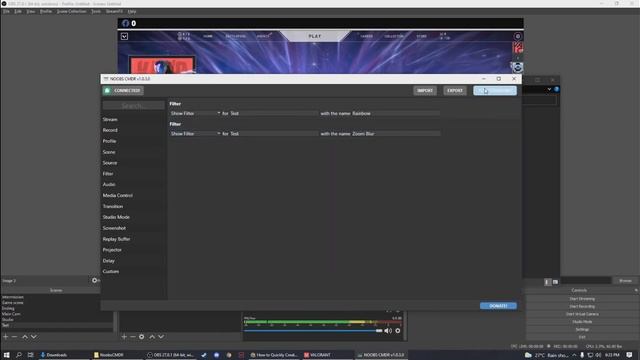Click add source plus icon in OBS
This screenshot has height=360, width=640.
pos(124,337)
